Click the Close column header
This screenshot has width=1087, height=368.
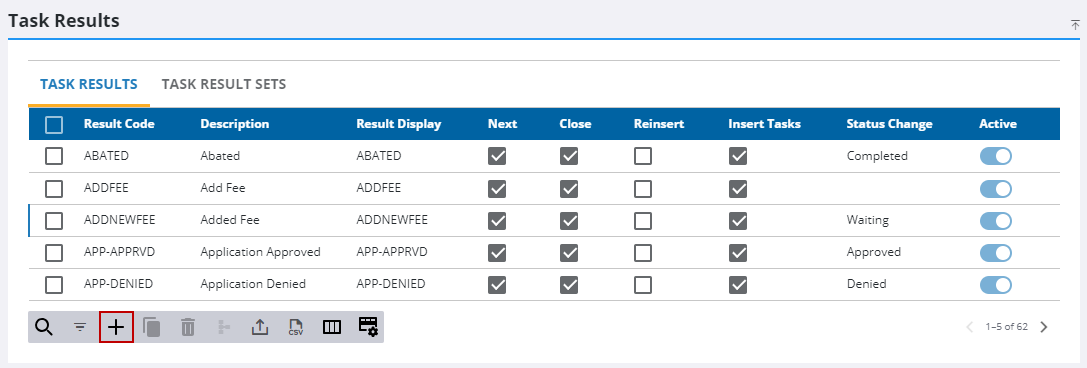pos(575,125)
